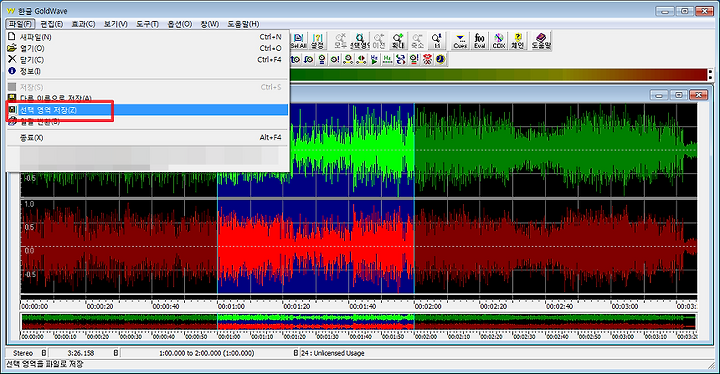This screenshot has height=374, width=720.
Task: Click the blue circular arrows reverse icon
Action: click(400, 59)
